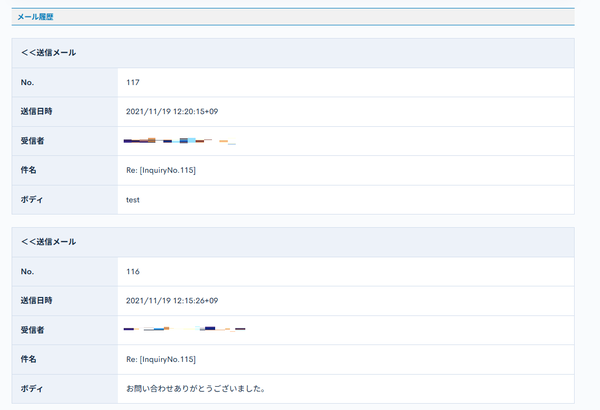This screenshot has width=600, height=410.
Task: Click the 受信者 label in mail 116
Action: click(33, 330)
